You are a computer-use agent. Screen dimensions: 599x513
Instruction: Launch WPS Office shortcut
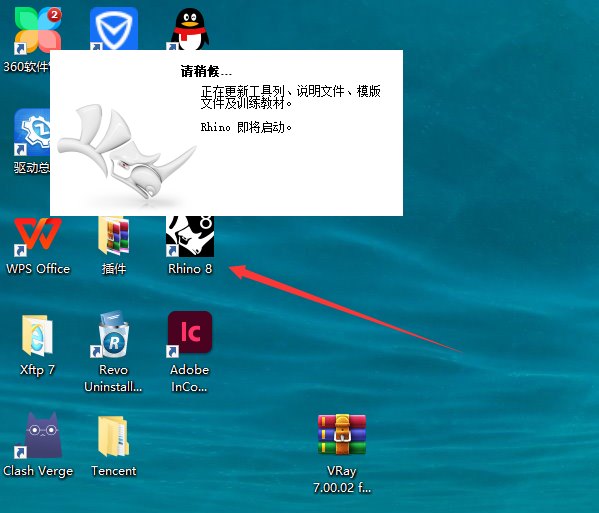pos(37,236)
